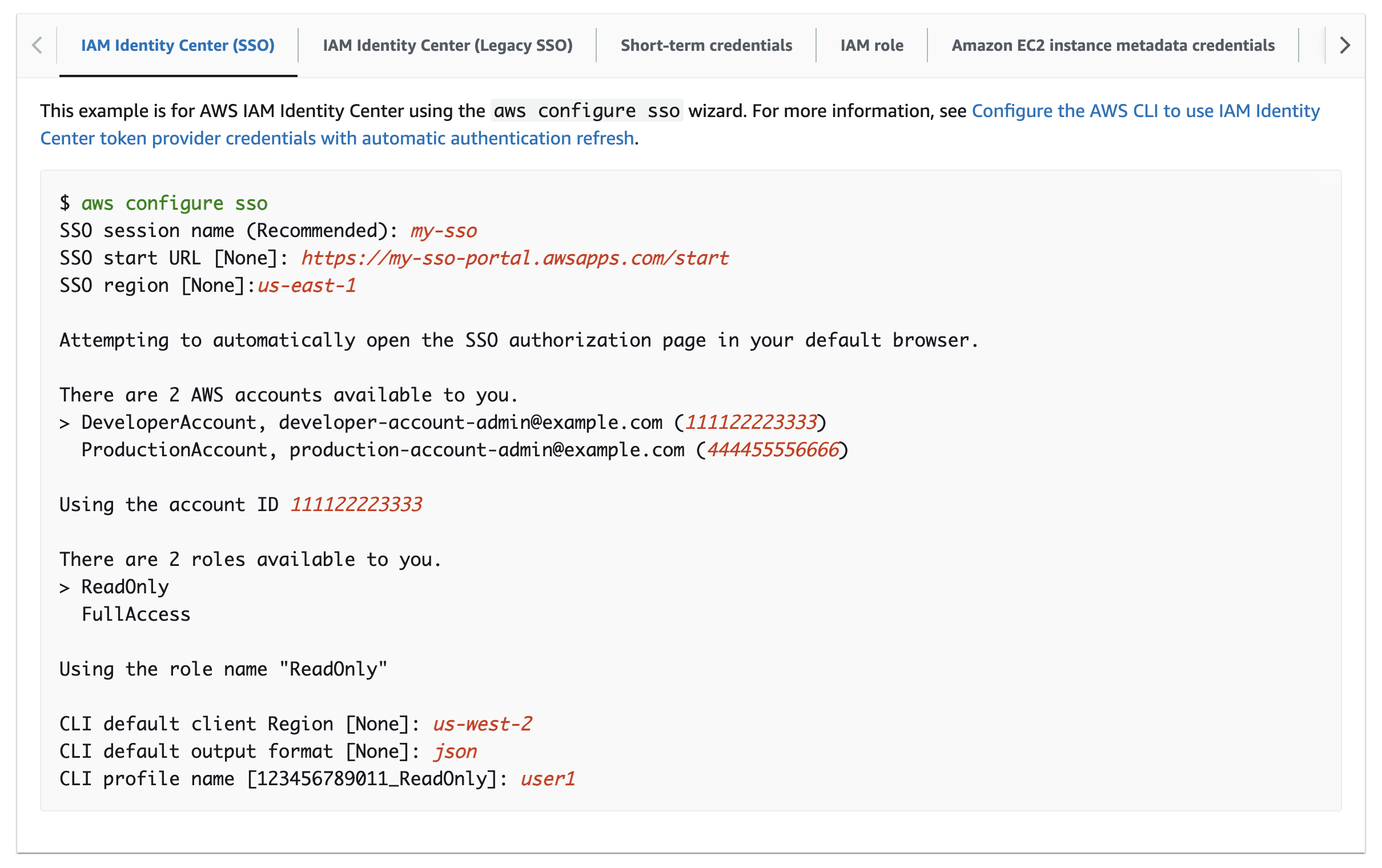Image resolution: width=1382 pixels, height=868 pixels.
Task: Click 'There are 2 roles available' line
Action: (251, 560)
